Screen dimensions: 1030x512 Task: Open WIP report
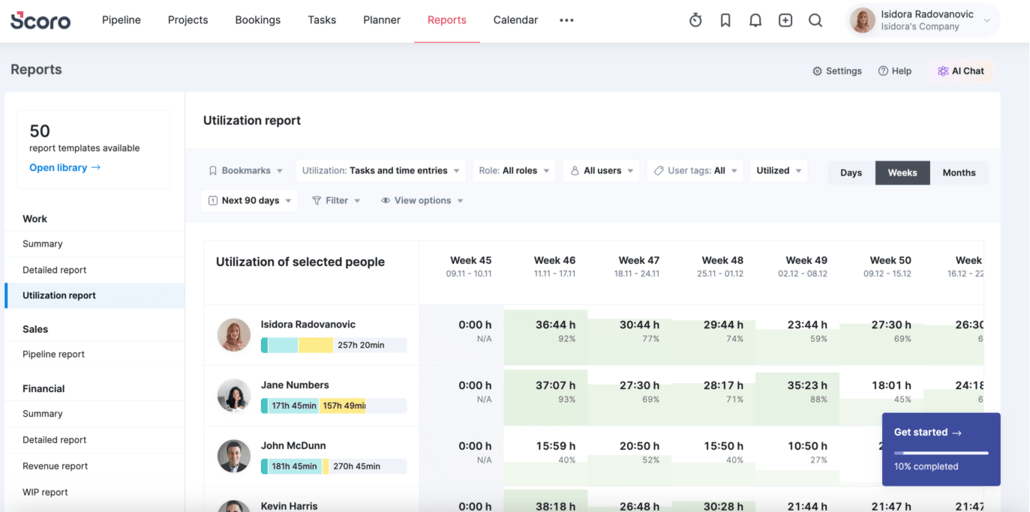95,492
